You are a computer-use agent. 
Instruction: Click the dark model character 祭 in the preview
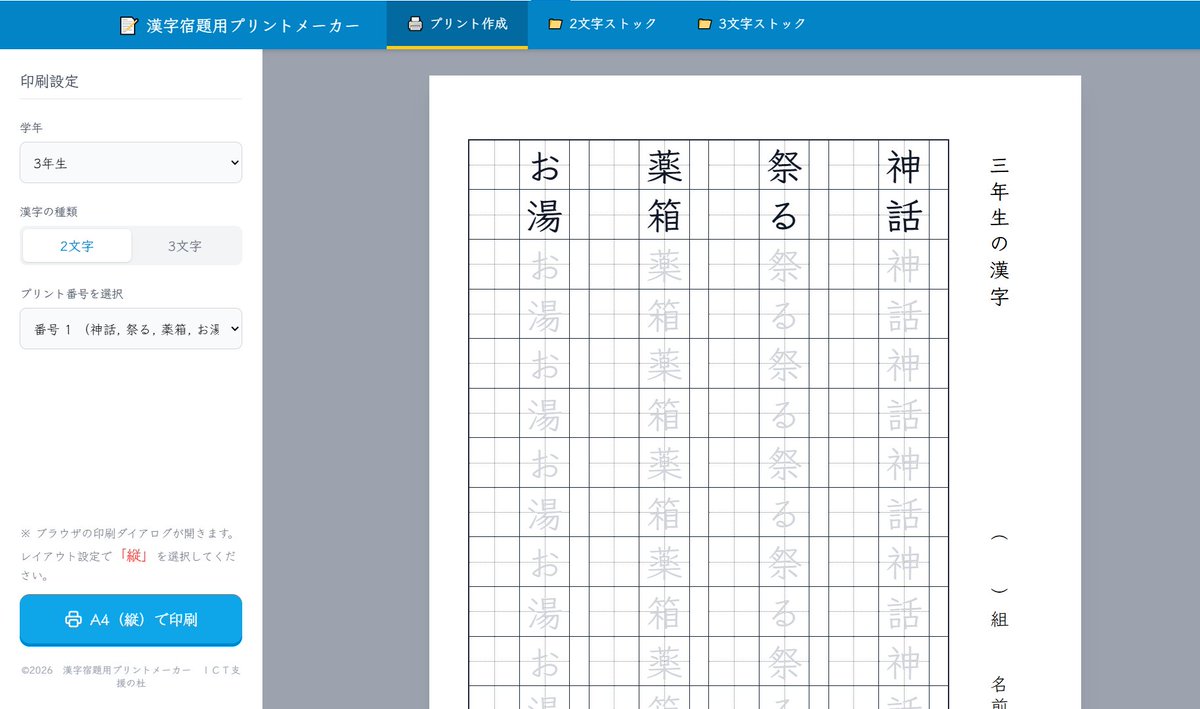click(784, 166)
